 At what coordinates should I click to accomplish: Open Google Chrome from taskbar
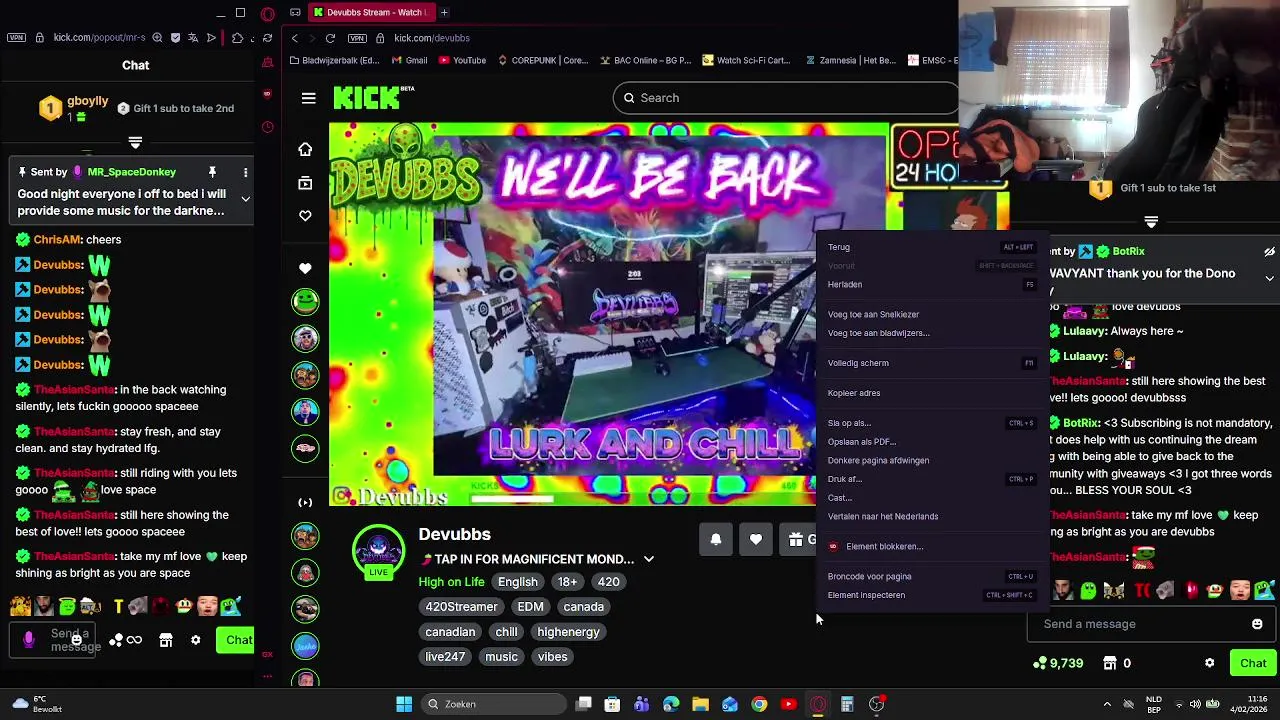759,704
